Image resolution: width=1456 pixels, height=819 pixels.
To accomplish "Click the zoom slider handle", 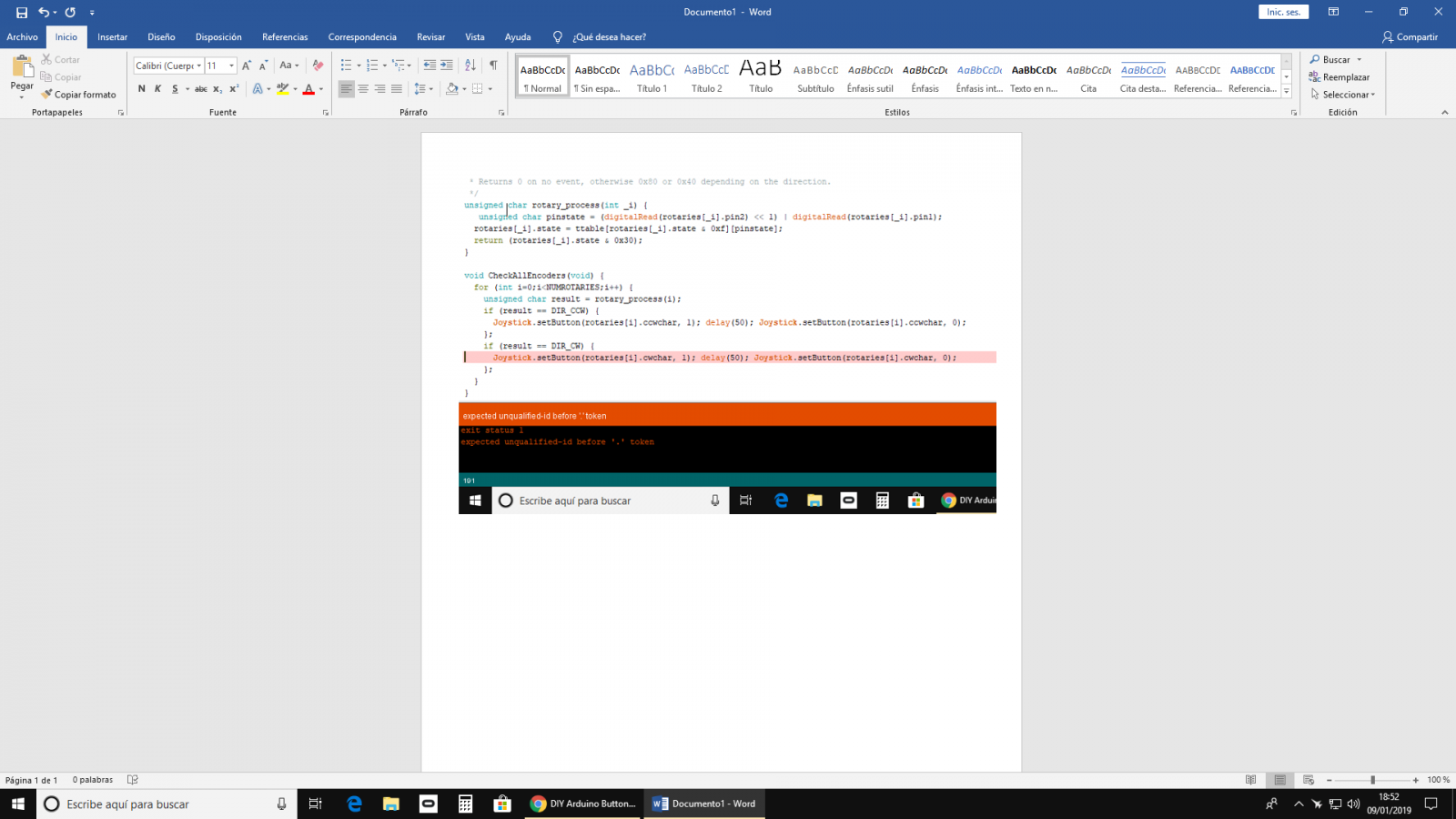I will 1372,780.
